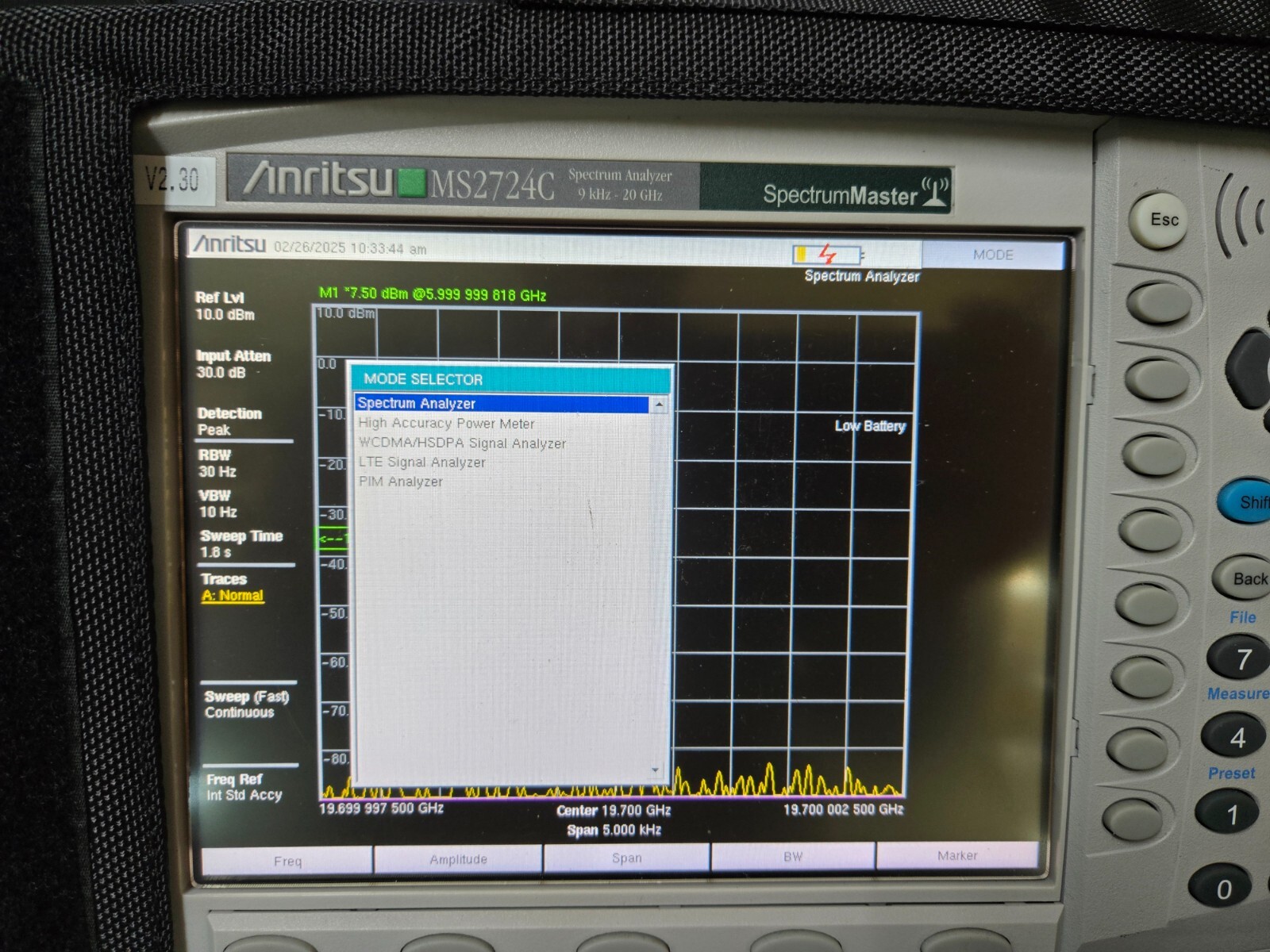Screen dimensions: 1270x952
Task: Click the start frequency 19.699 997 500 GHz
Action: 381,808
